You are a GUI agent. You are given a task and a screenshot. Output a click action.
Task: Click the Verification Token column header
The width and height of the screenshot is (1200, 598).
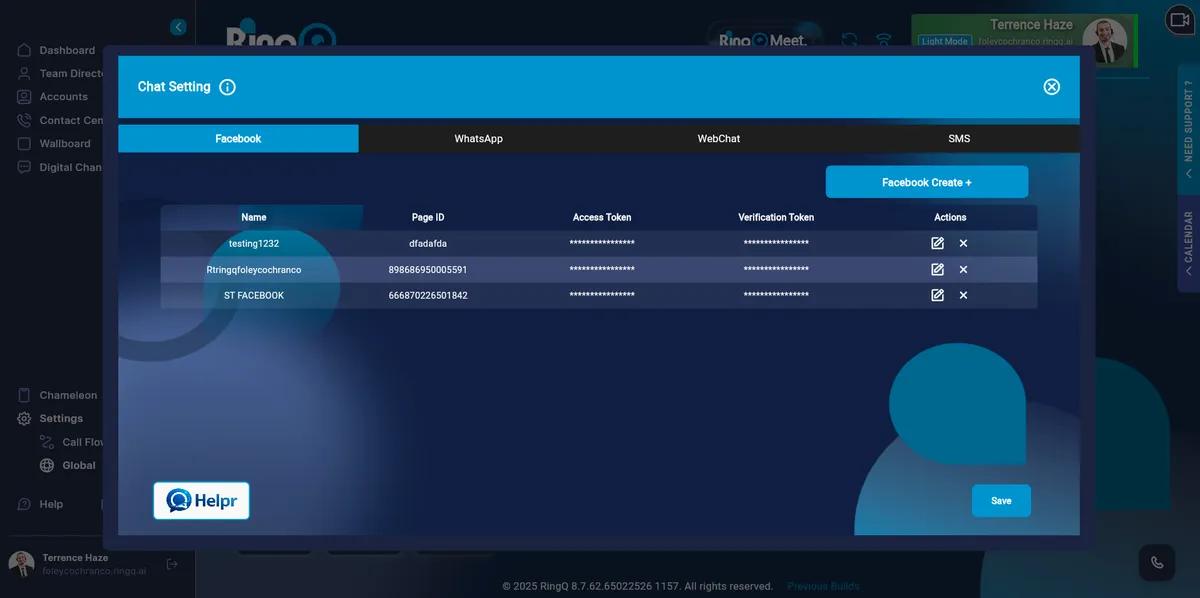pyautogui.click(x=776, y=217)
